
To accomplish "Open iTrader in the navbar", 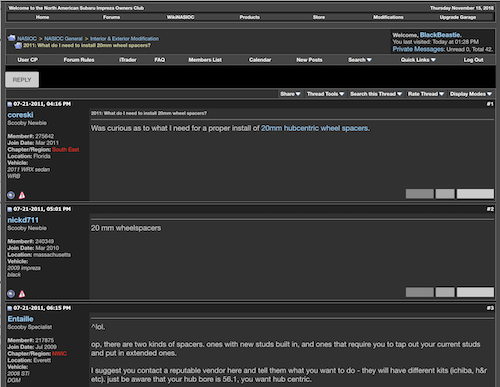I will tap(128, 60).
